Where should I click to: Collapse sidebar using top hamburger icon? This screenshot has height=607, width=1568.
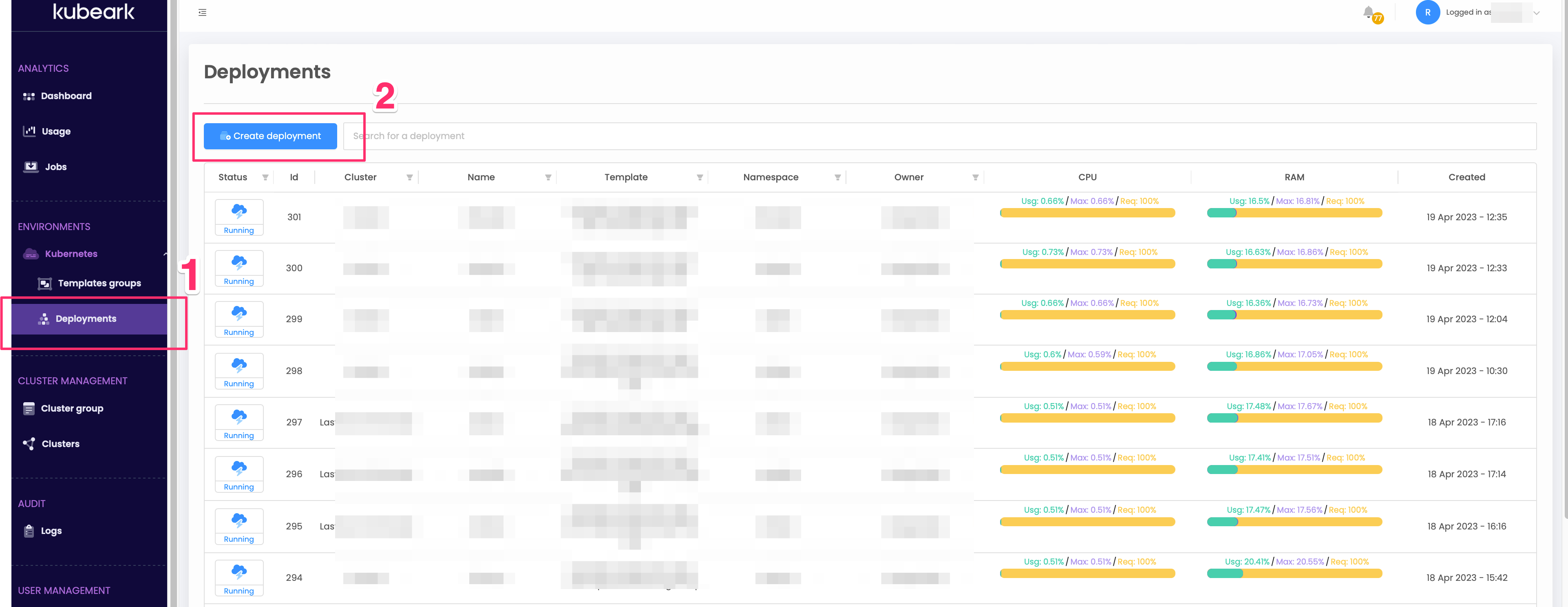pos(203,12)
